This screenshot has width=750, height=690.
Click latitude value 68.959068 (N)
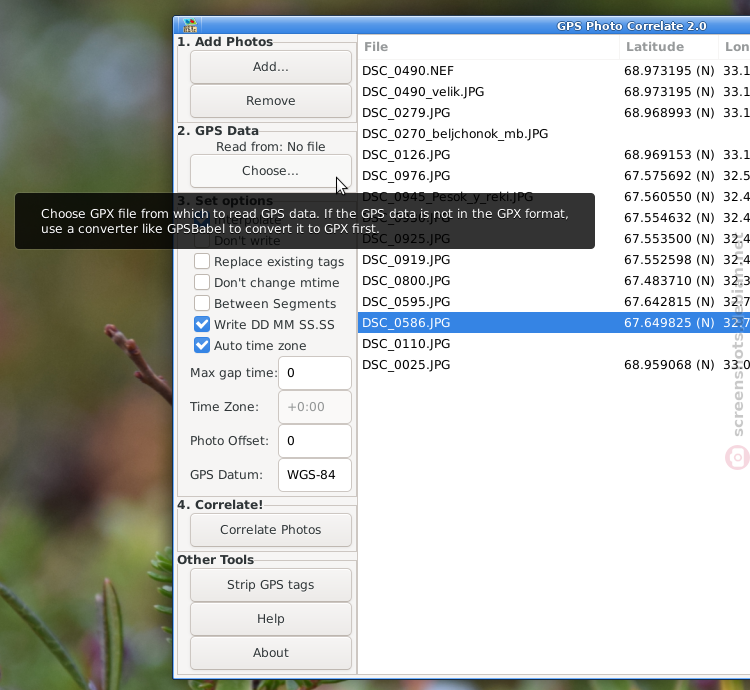pyautogui.click(x=669, y=365)
